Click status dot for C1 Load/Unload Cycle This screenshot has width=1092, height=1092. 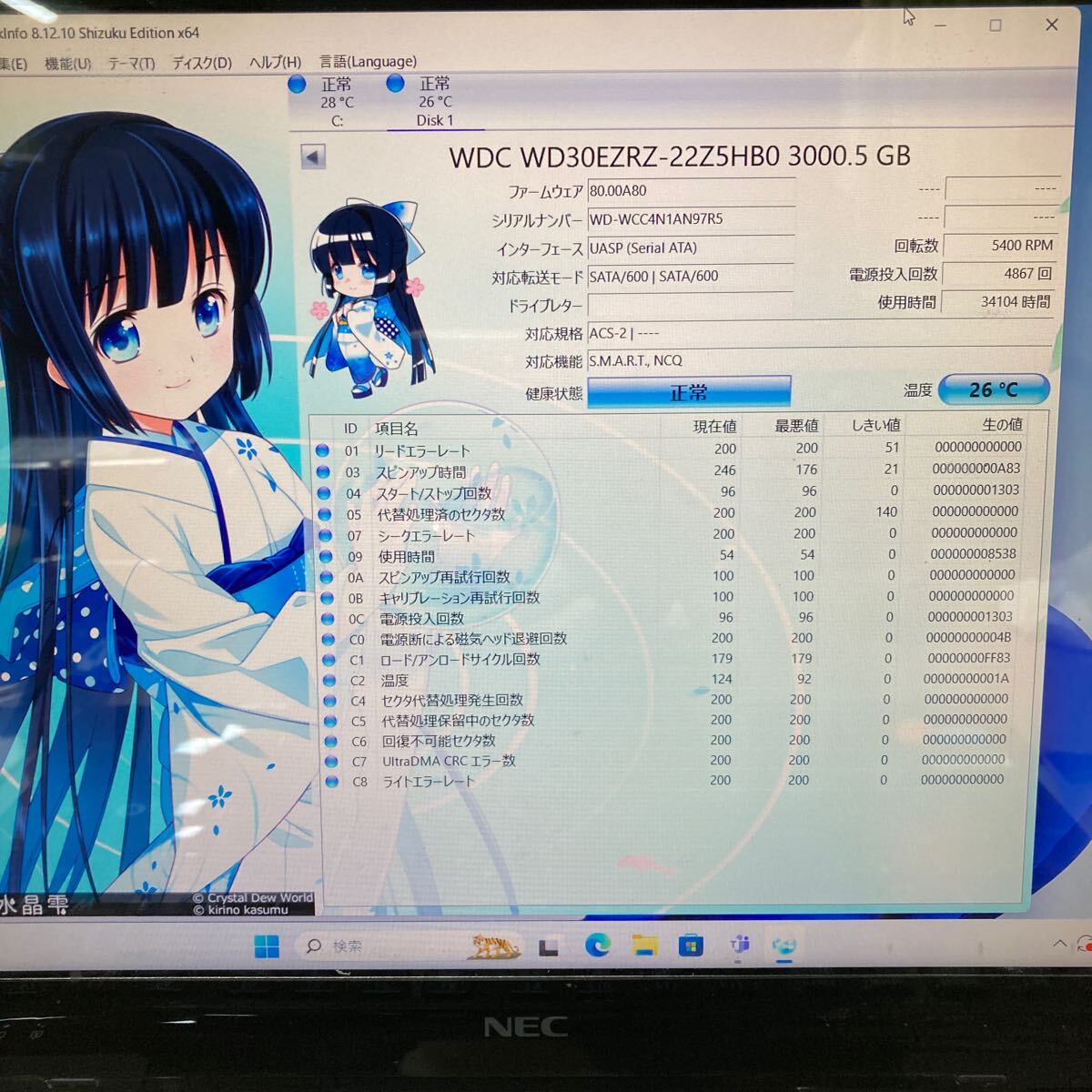tap(329, 660)
